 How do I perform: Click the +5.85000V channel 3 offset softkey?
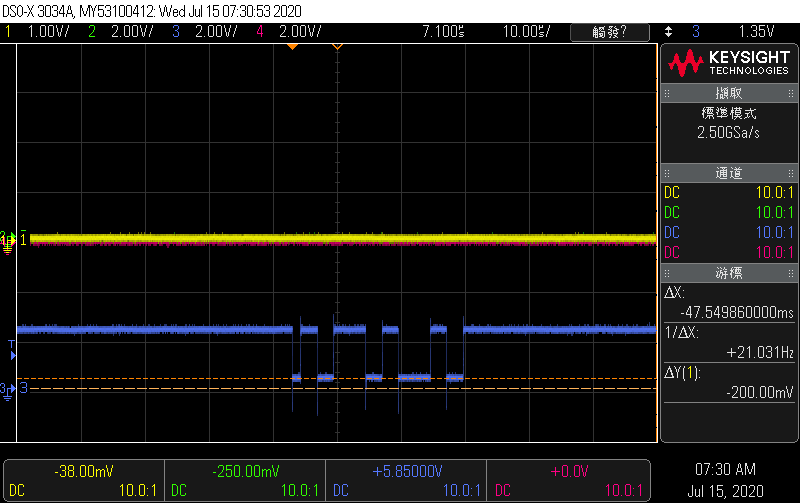[406, 481]
